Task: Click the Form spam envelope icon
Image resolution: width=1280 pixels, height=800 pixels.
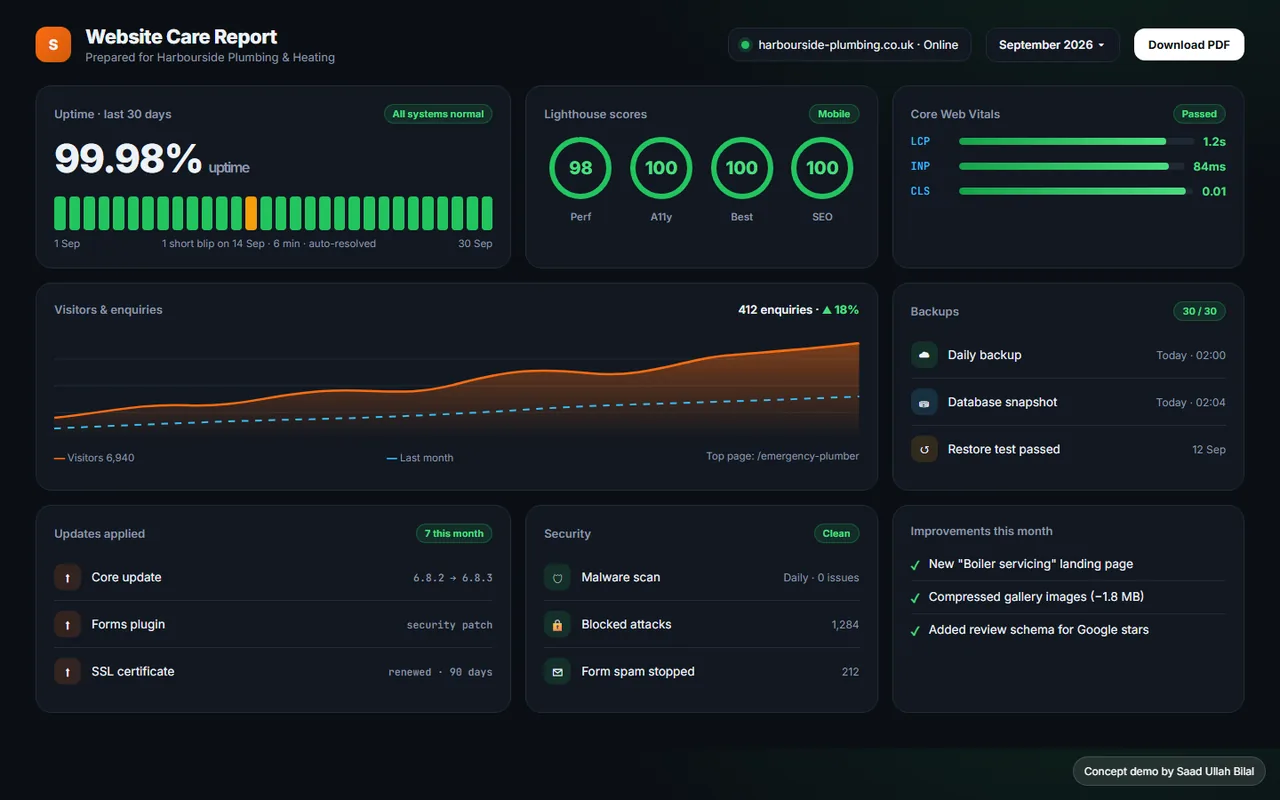Action: pos(557,672)
